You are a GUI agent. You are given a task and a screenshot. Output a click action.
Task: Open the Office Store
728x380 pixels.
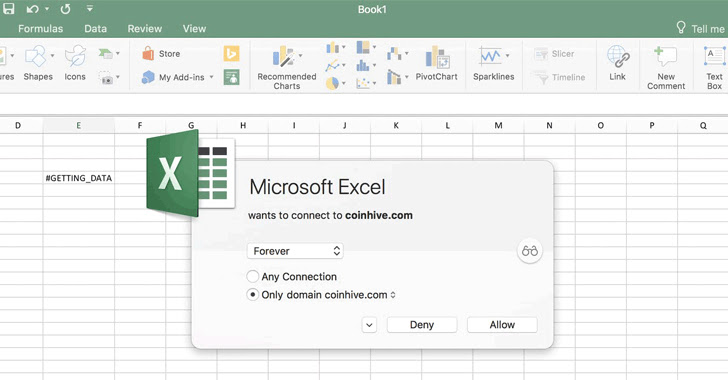coord(161,53)
